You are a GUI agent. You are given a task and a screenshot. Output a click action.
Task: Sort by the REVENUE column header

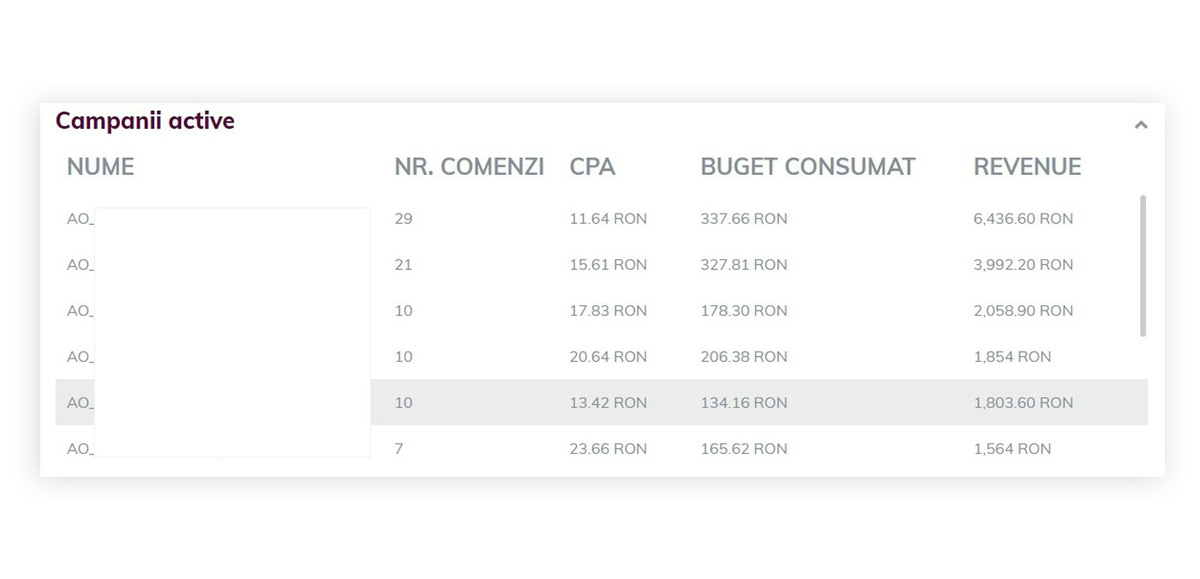1027,167
